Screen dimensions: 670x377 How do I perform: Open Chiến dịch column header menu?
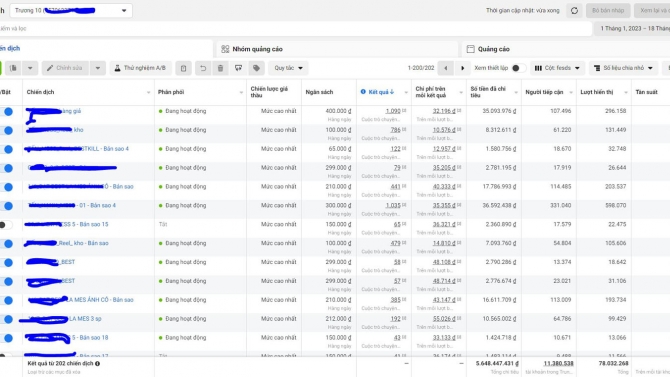click(x=148, y=92)
